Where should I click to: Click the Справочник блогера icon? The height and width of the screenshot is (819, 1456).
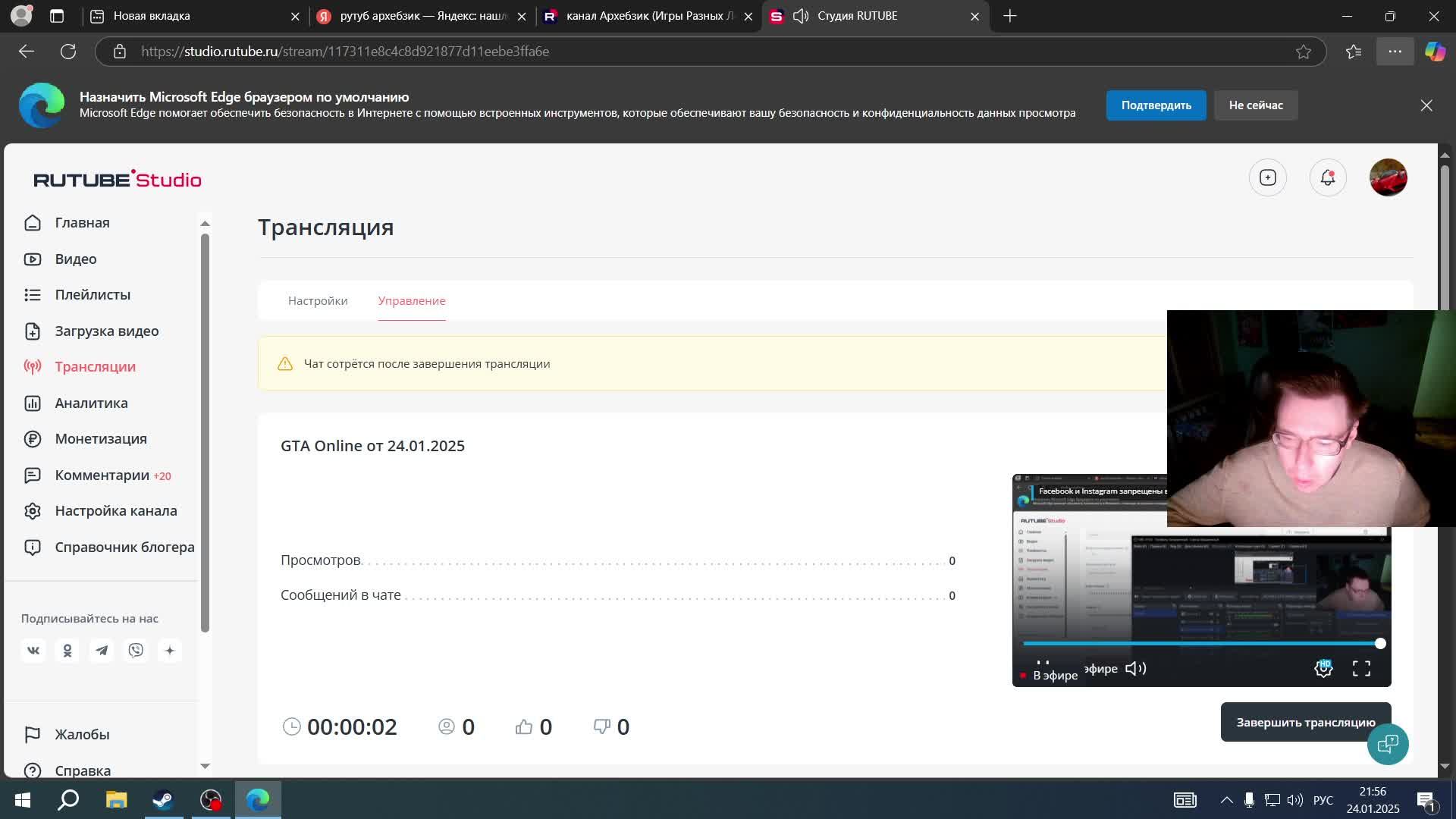(33, 548)
